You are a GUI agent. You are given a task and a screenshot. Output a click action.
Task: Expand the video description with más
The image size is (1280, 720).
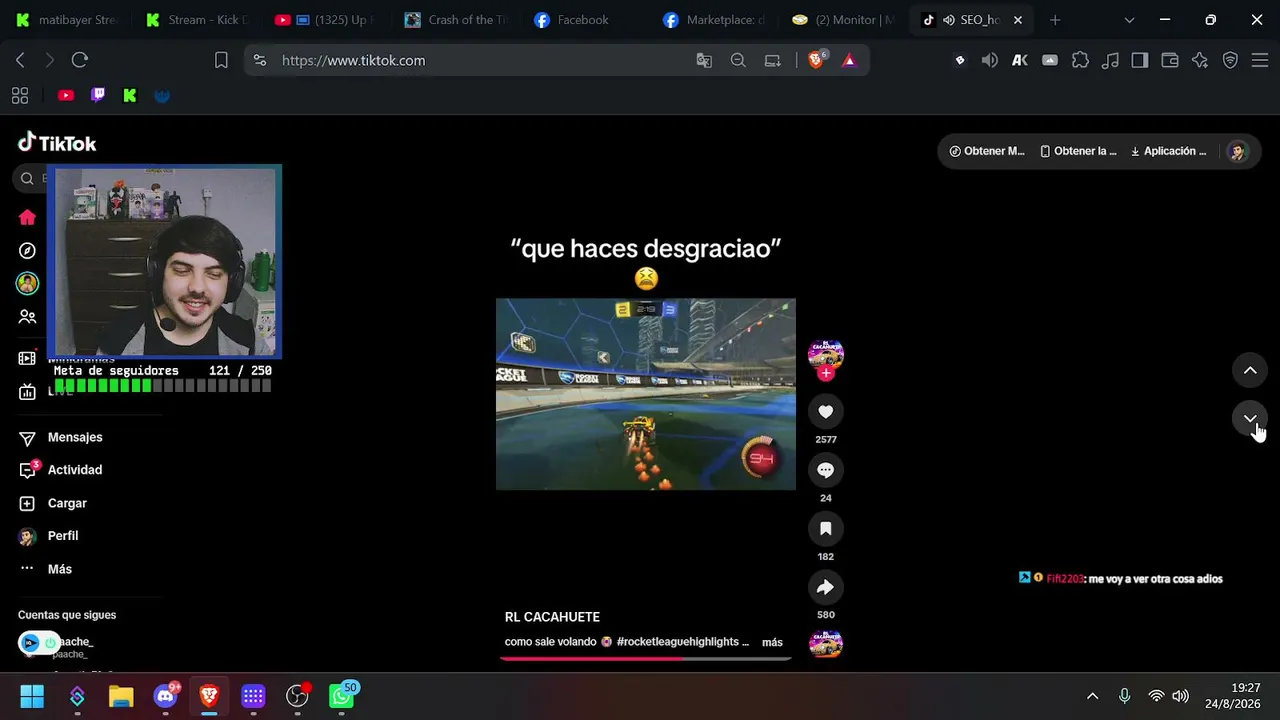(x=772, y=642)
